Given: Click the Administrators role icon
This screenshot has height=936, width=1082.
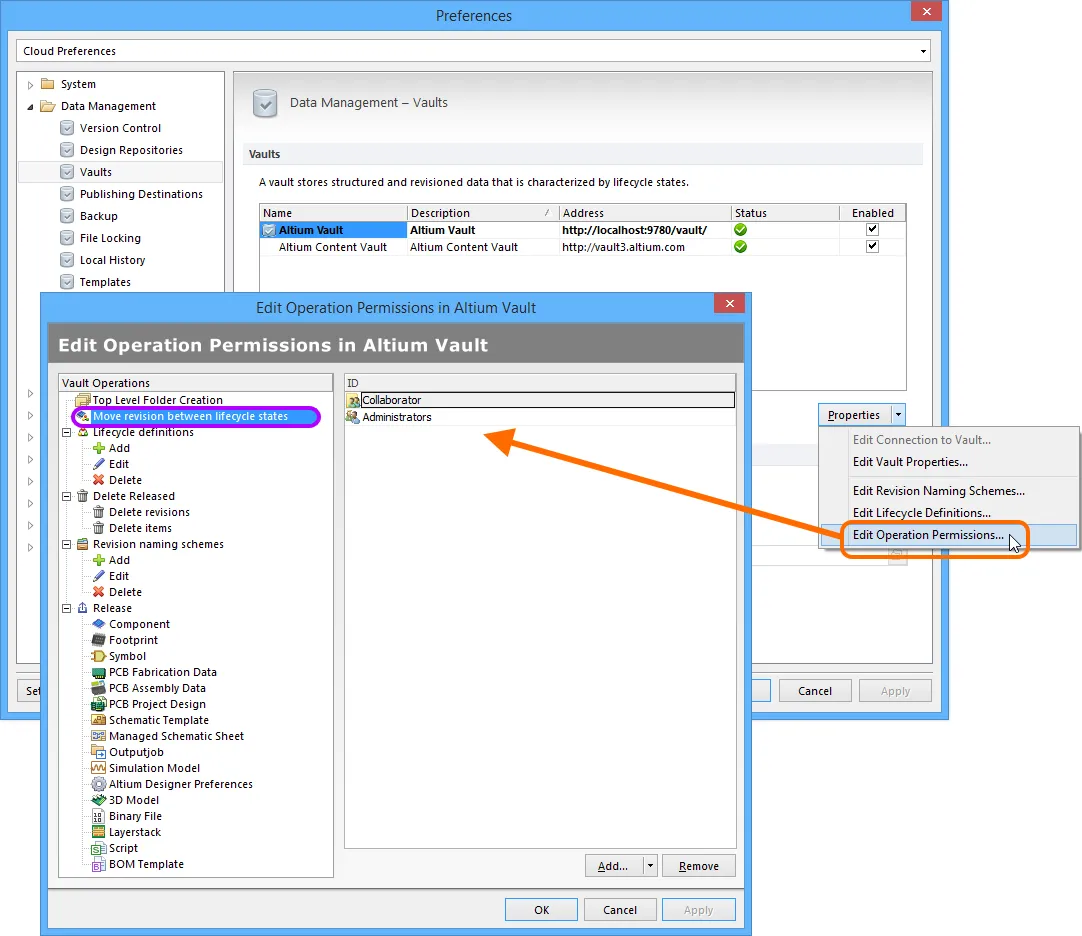Looking at the screenshot, I should click(353, 417).
